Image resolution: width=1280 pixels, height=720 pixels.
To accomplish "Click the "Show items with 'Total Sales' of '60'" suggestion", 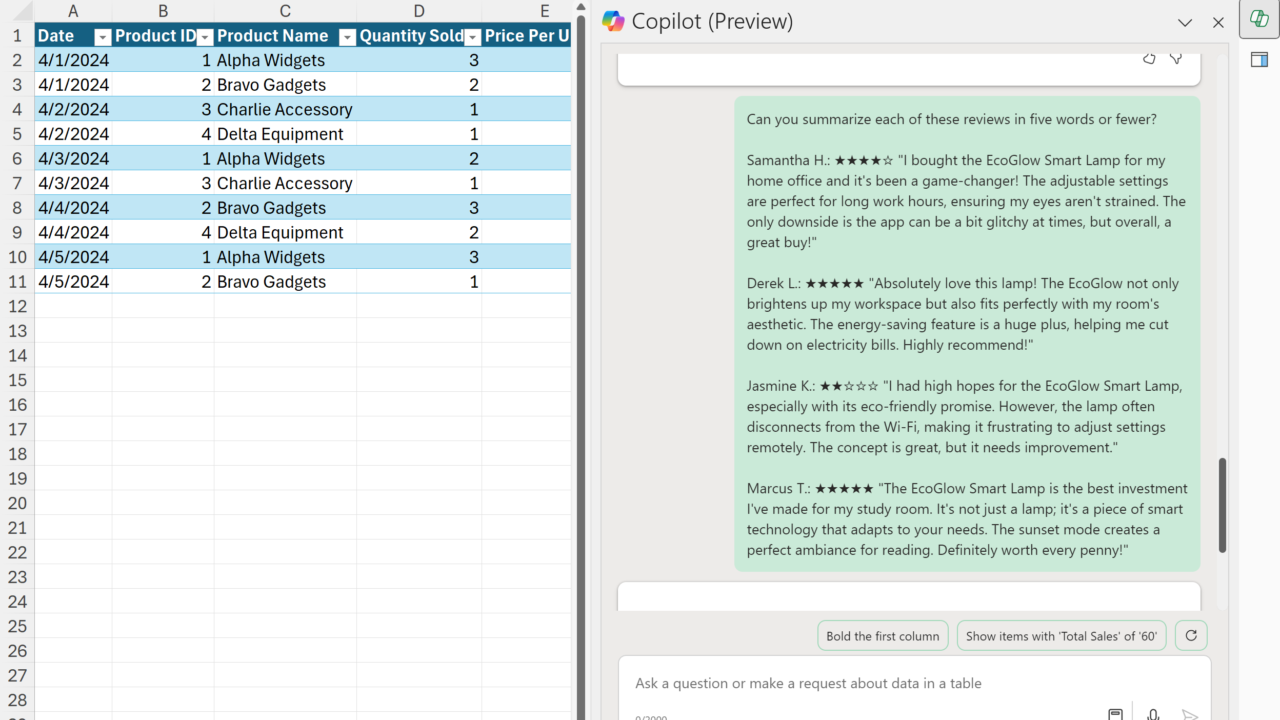I will click(x=1061, y=636).
